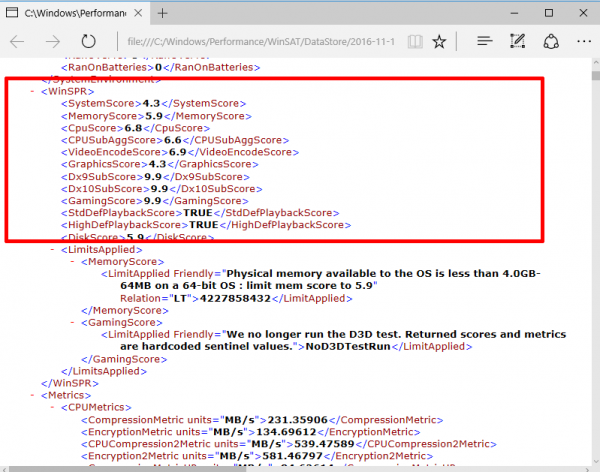Click the NoD3DTestRun text
This screenshot has width=600, height=472.
coord(348,347)
